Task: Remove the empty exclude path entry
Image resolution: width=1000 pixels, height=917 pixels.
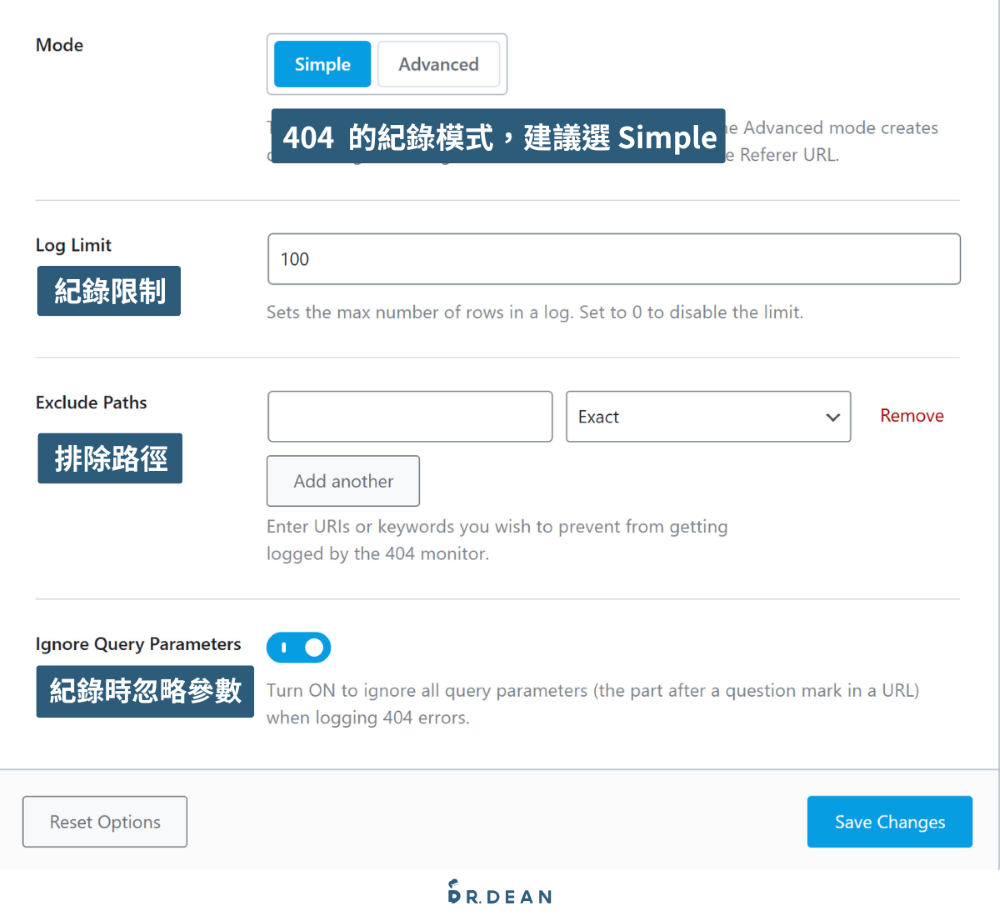Action: click(911, 415)
